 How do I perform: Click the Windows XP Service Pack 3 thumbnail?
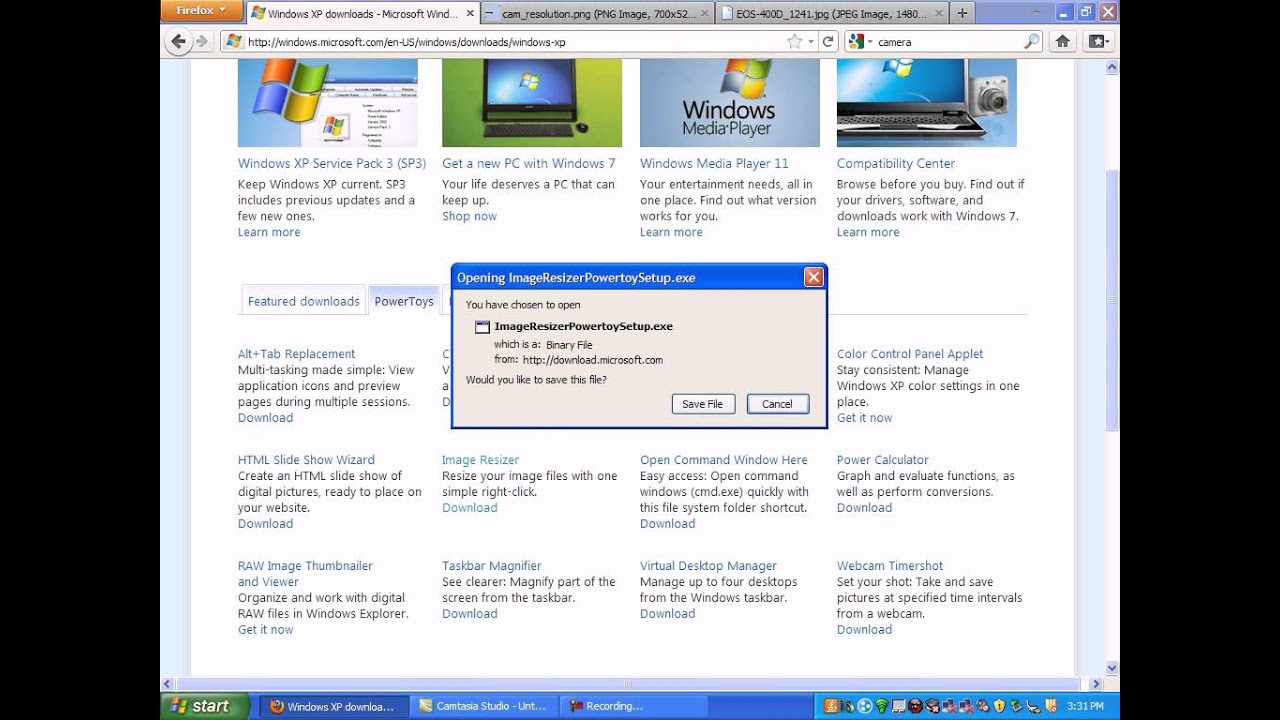coord(328,102)
